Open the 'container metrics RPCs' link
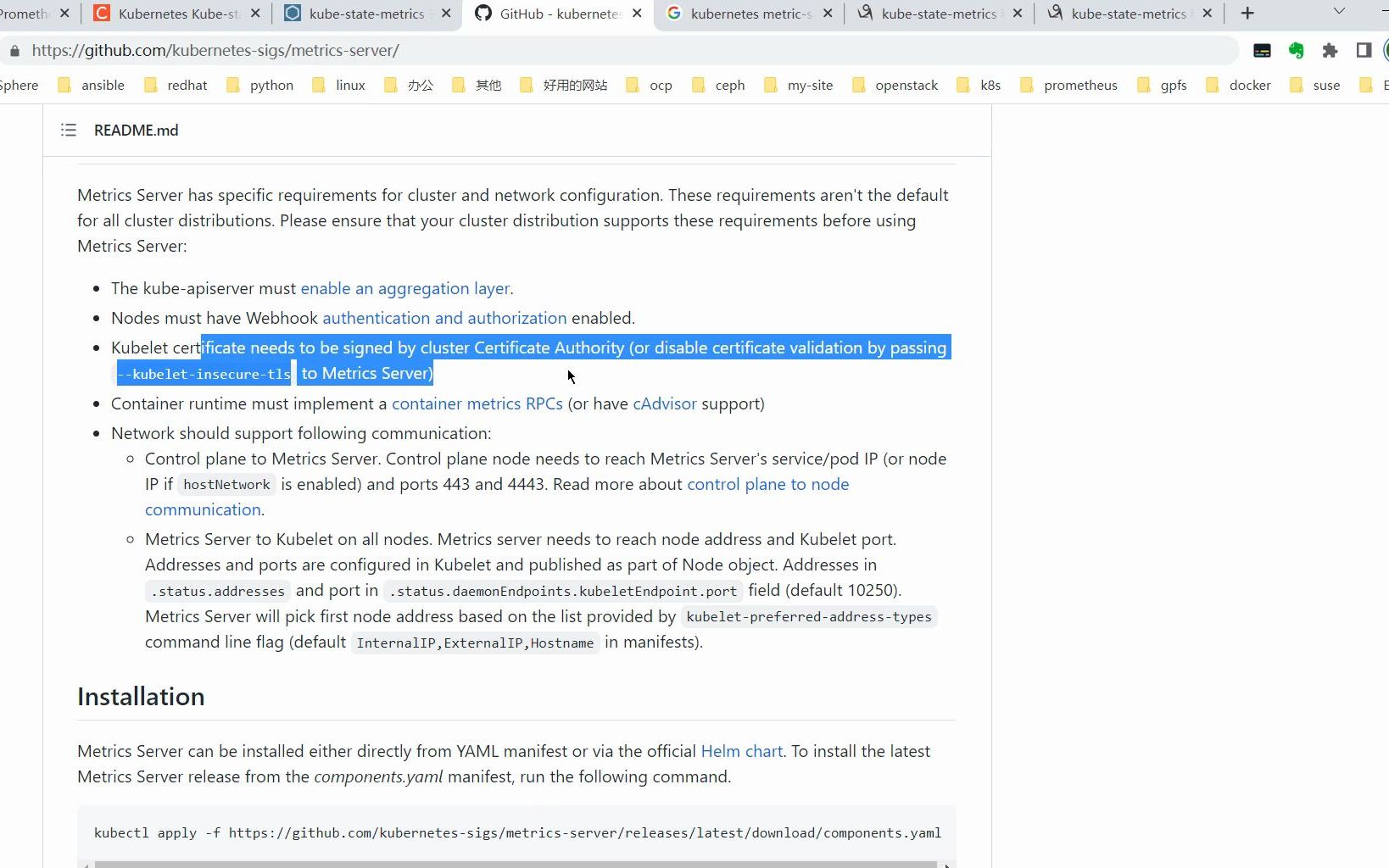Viewport: 1389px width, 868px height. pos(477,403)
